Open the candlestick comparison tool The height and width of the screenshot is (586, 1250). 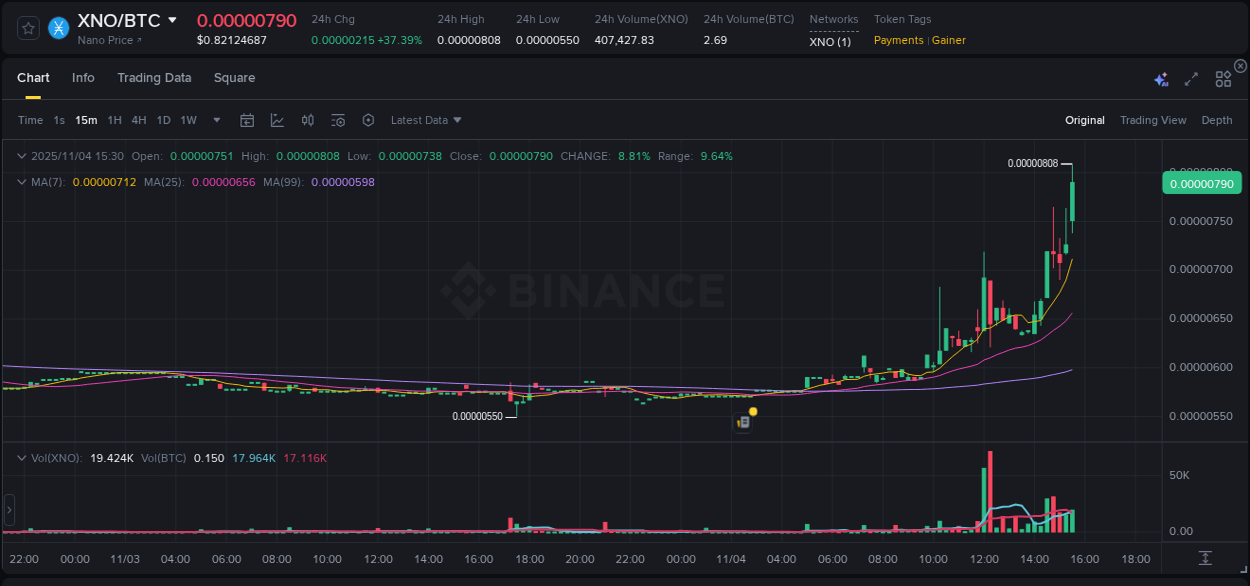coord(307,120)
